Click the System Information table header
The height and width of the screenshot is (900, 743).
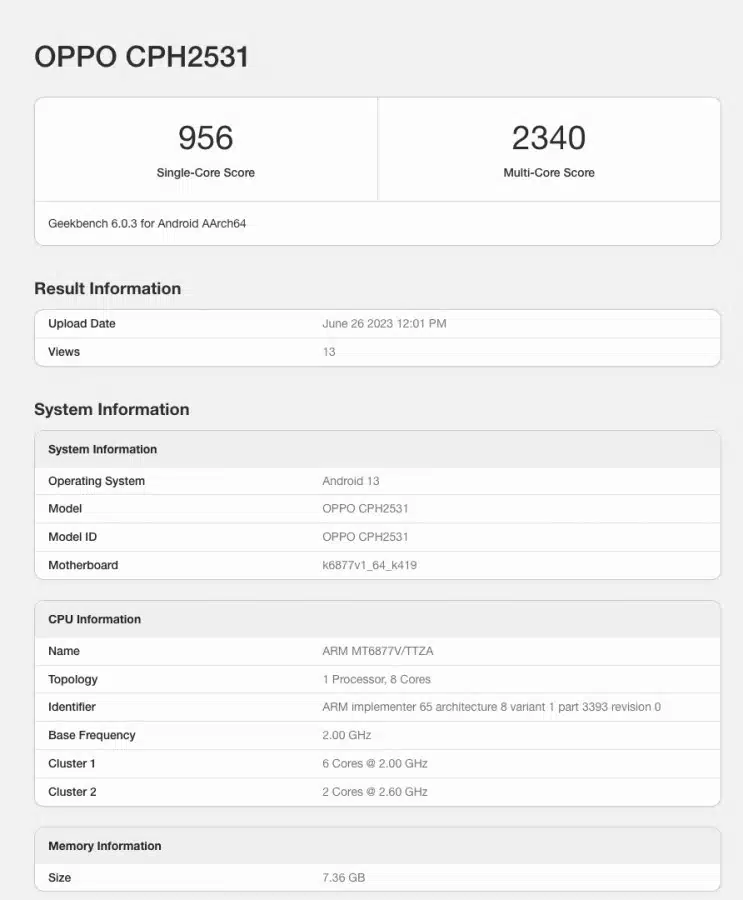point(102,450)
